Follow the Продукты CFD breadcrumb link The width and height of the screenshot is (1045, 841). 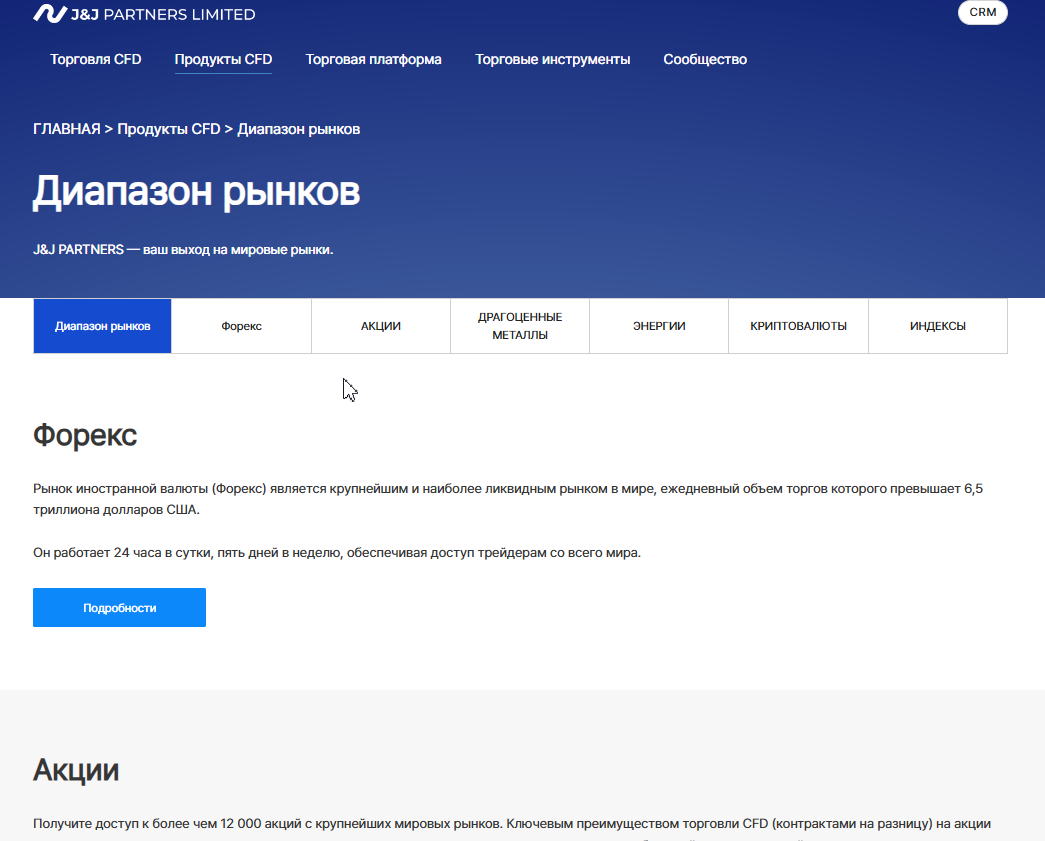click(x=168, y=129)
